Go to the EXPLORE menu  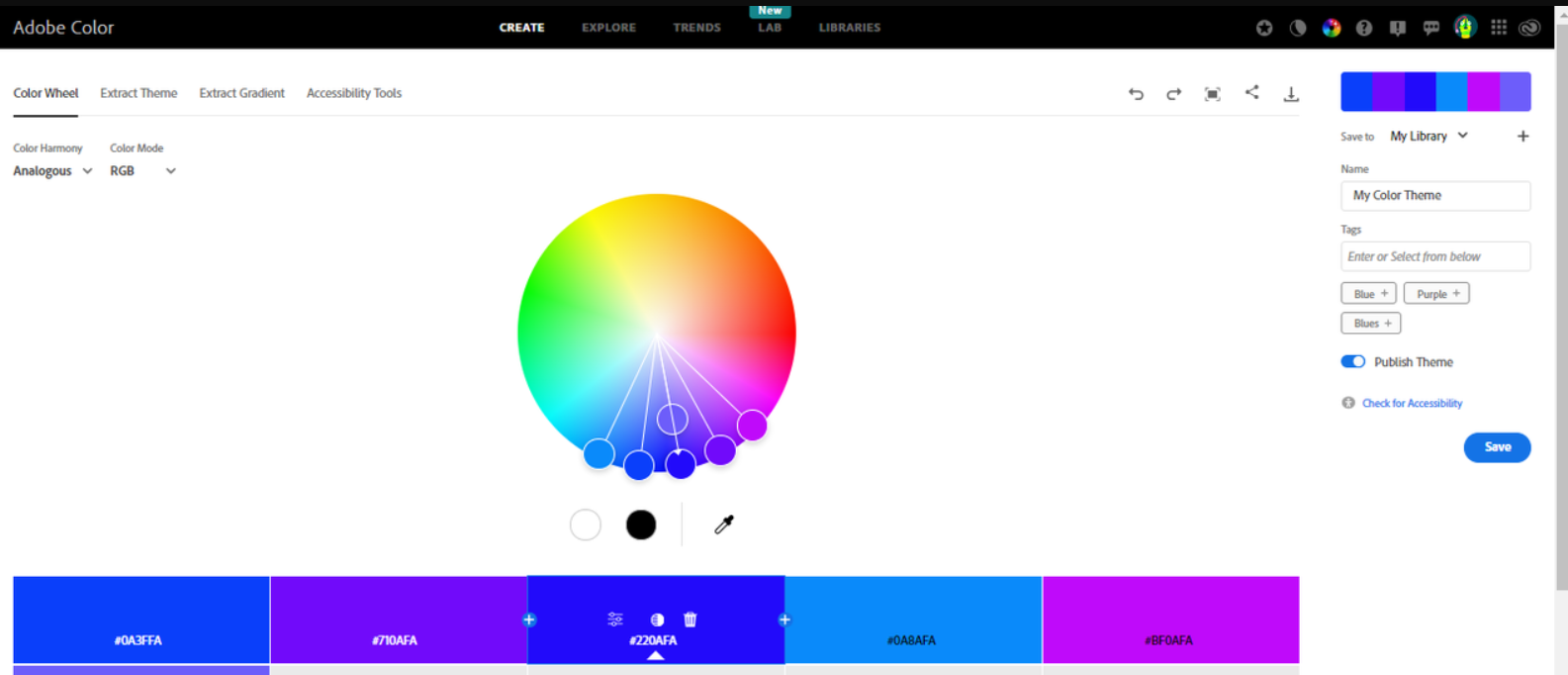pos(608,28)
